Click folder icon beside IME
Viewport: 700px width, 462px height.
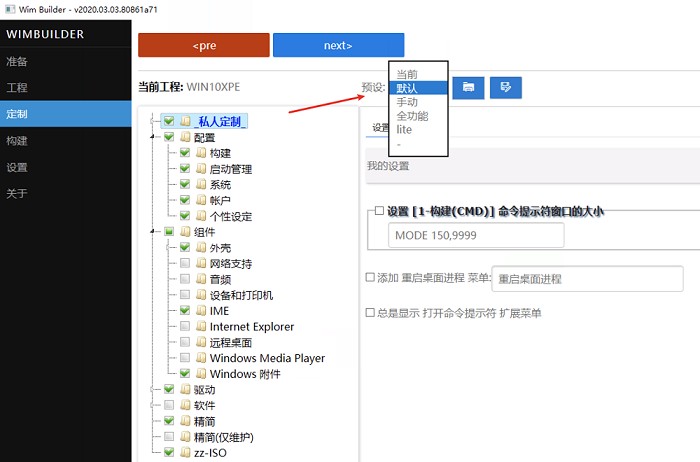201,310
